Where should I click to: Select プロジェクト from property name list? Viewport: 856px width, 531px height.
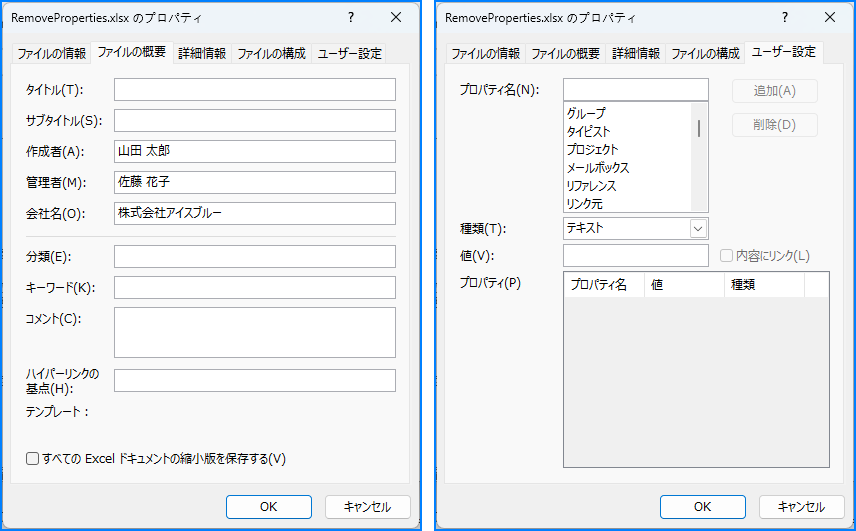pyautogui.click(x=628, y=150)
